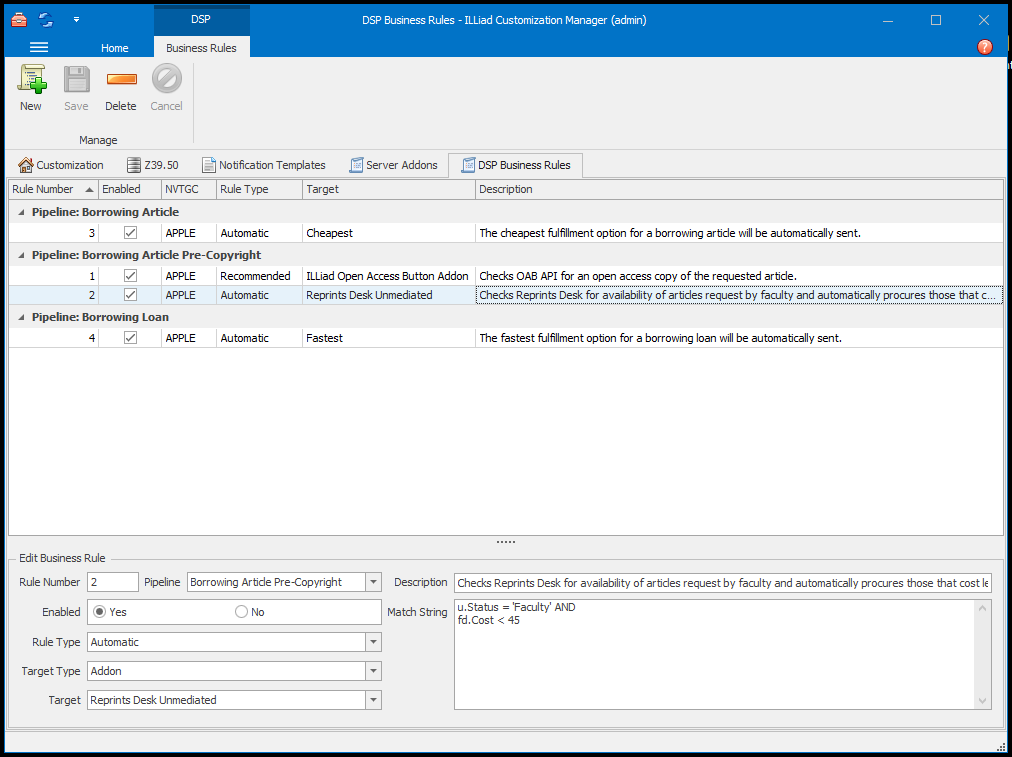Click the toolbox icon in title bar
1012x757 pixels.
tap(19, 19)
